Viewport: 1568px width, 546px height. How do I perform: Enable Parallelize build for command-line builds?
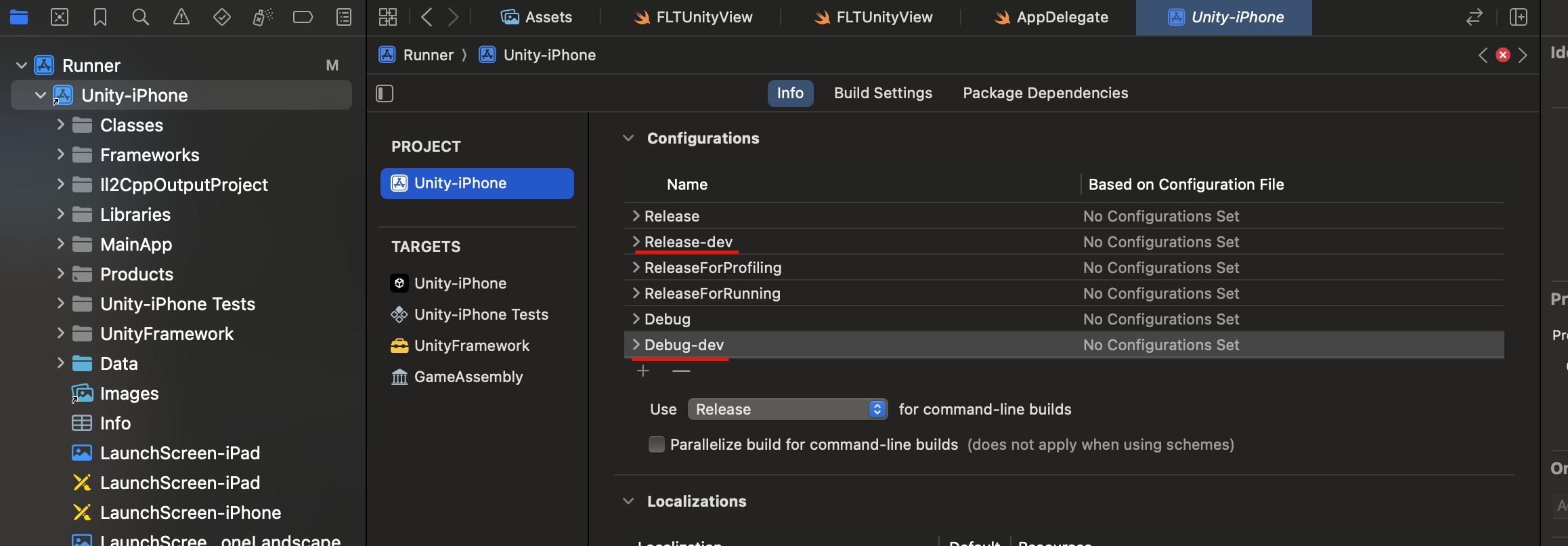click(x=656, y=444)
